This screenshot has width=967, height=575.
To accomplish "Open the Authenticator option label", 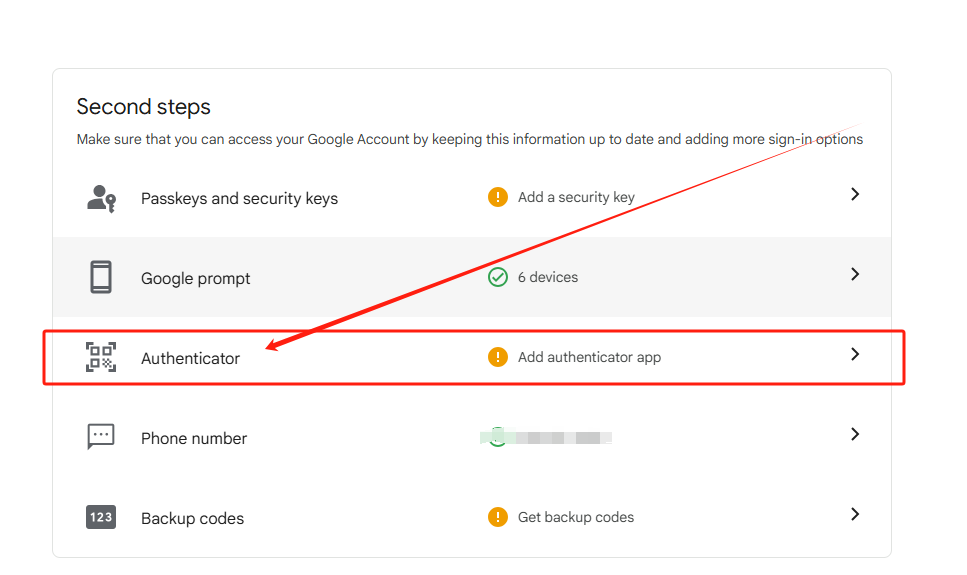I will point(190,358).
